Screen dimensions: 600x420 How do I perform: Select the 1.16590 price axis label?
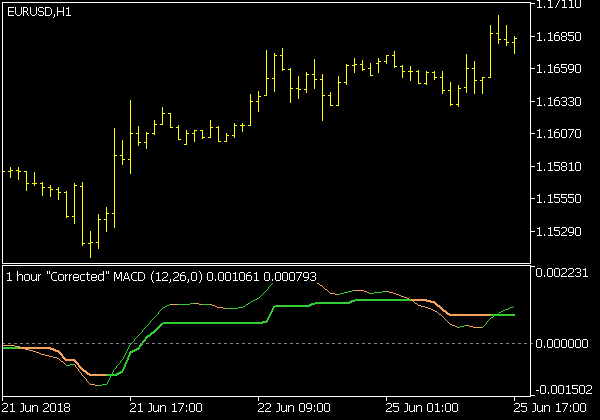[x=559, y=69]
